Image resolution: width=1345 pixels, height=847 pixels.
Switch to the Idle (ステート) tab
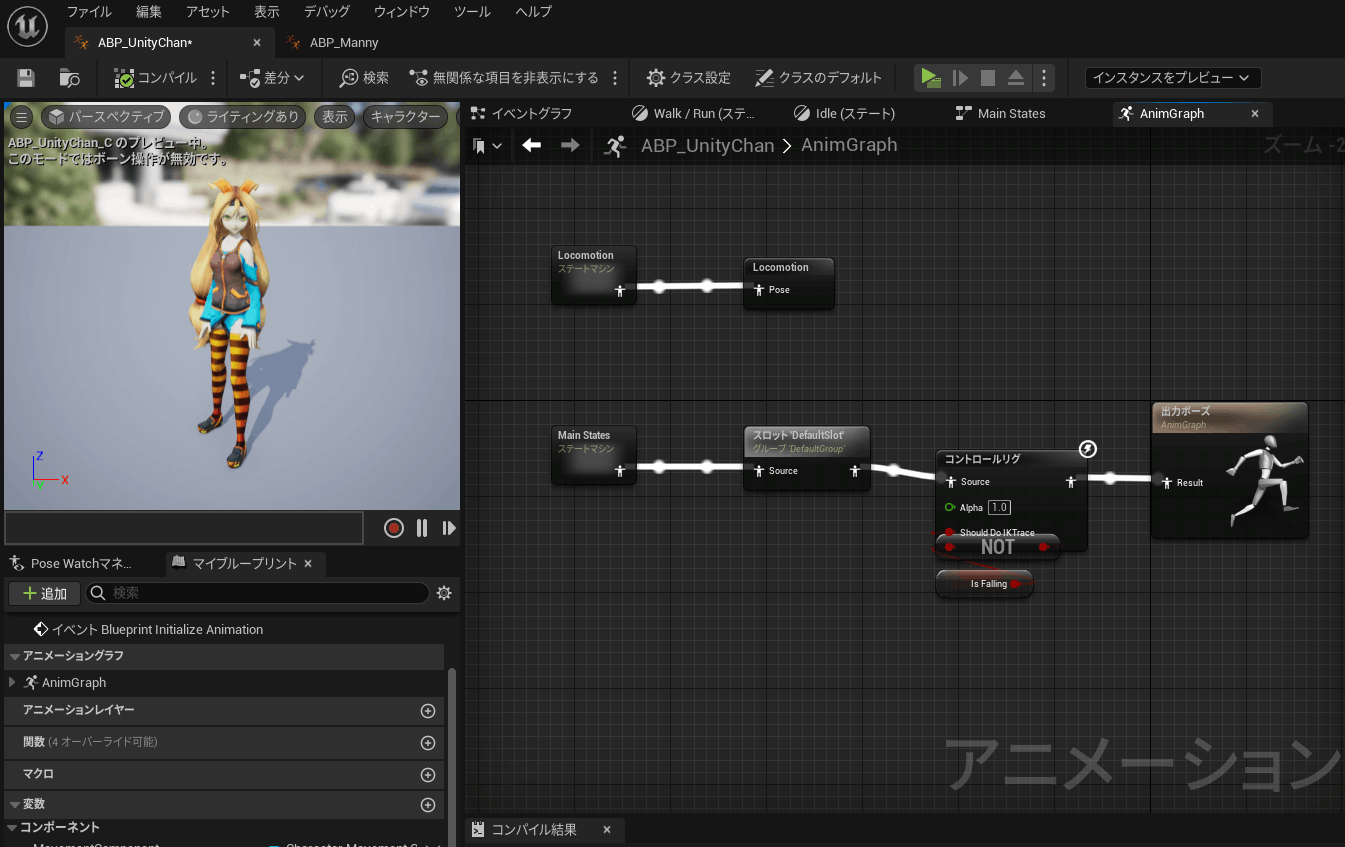tap(844, 114)
